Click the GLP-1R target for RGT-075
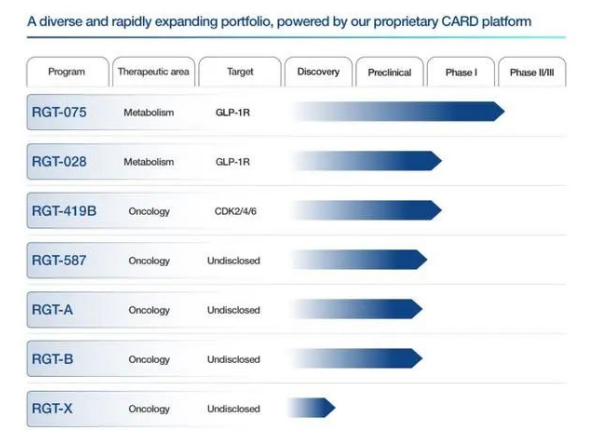 233,112
